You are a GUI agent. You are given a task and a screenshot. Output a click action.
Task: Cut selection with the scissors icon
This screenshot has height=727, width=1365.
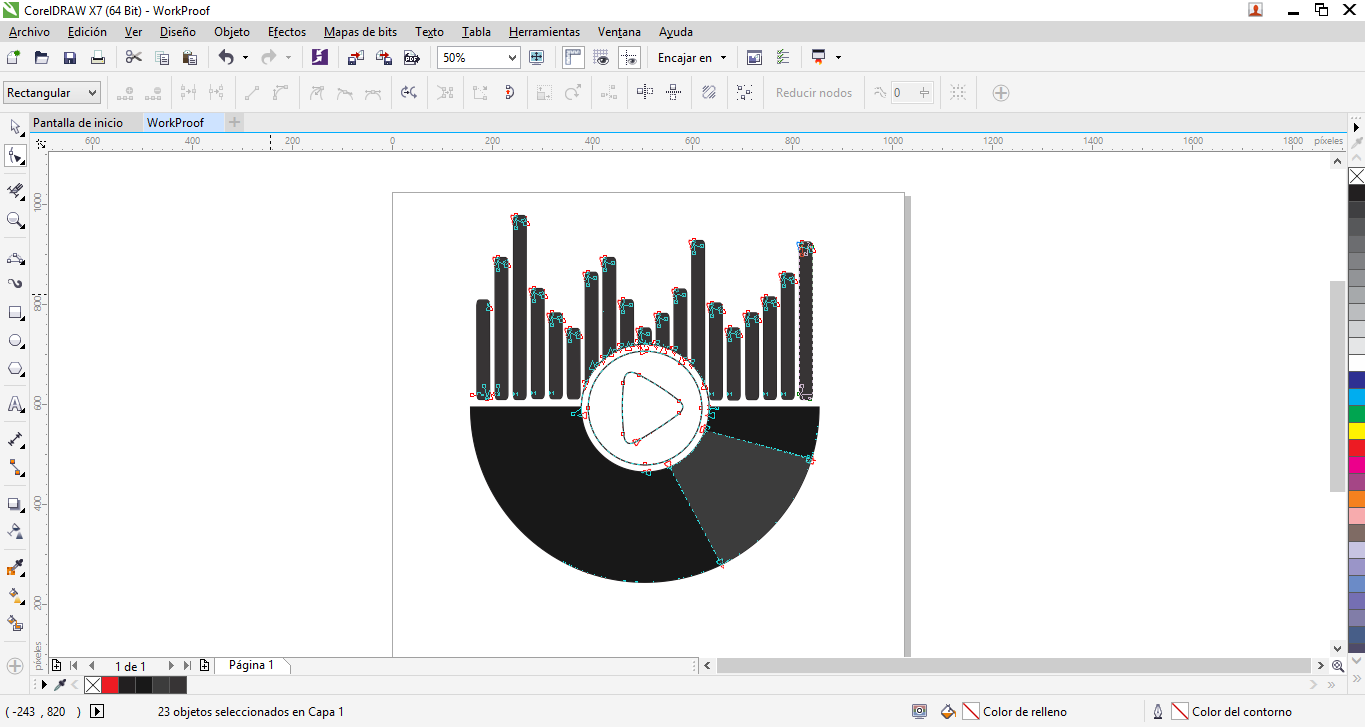click(134, 58)
